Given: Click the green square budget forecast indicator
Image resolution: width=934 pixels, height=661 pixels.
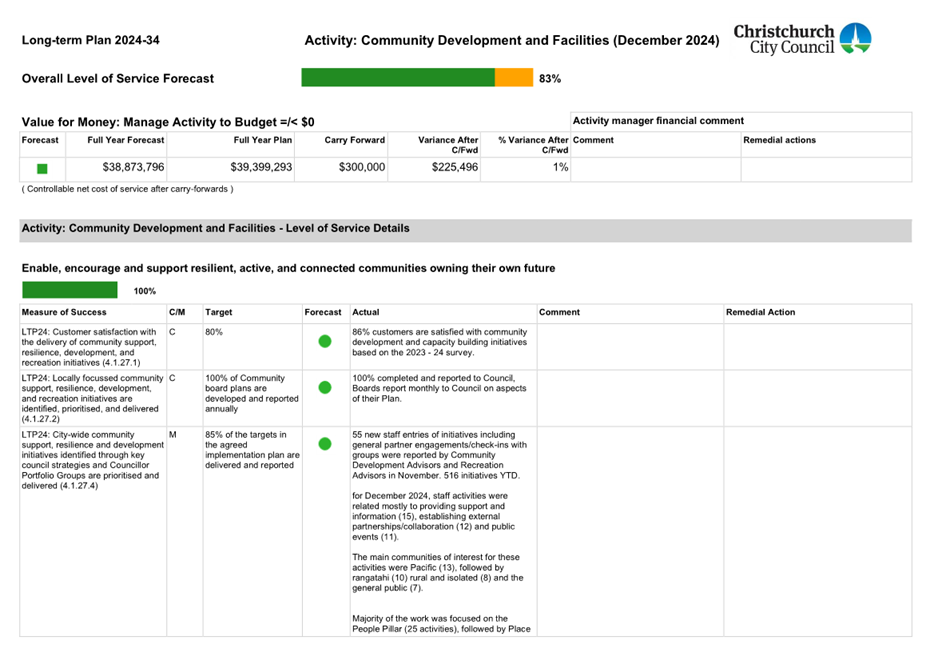Looking at the screenshot, I should pos(42,169).
